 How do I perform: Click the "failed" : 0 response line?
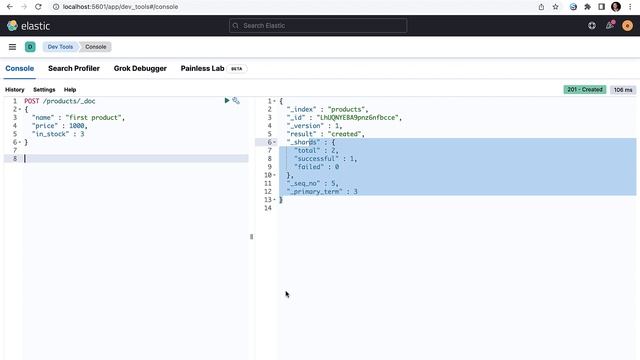coord(316,167)
